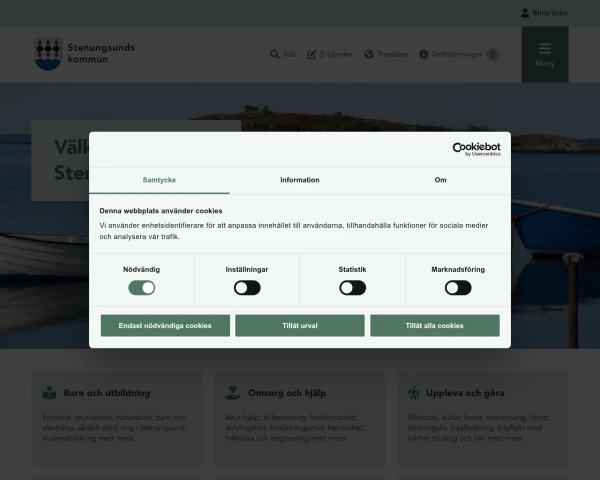Click the Translate globe icon

click(x=369, y=54)
